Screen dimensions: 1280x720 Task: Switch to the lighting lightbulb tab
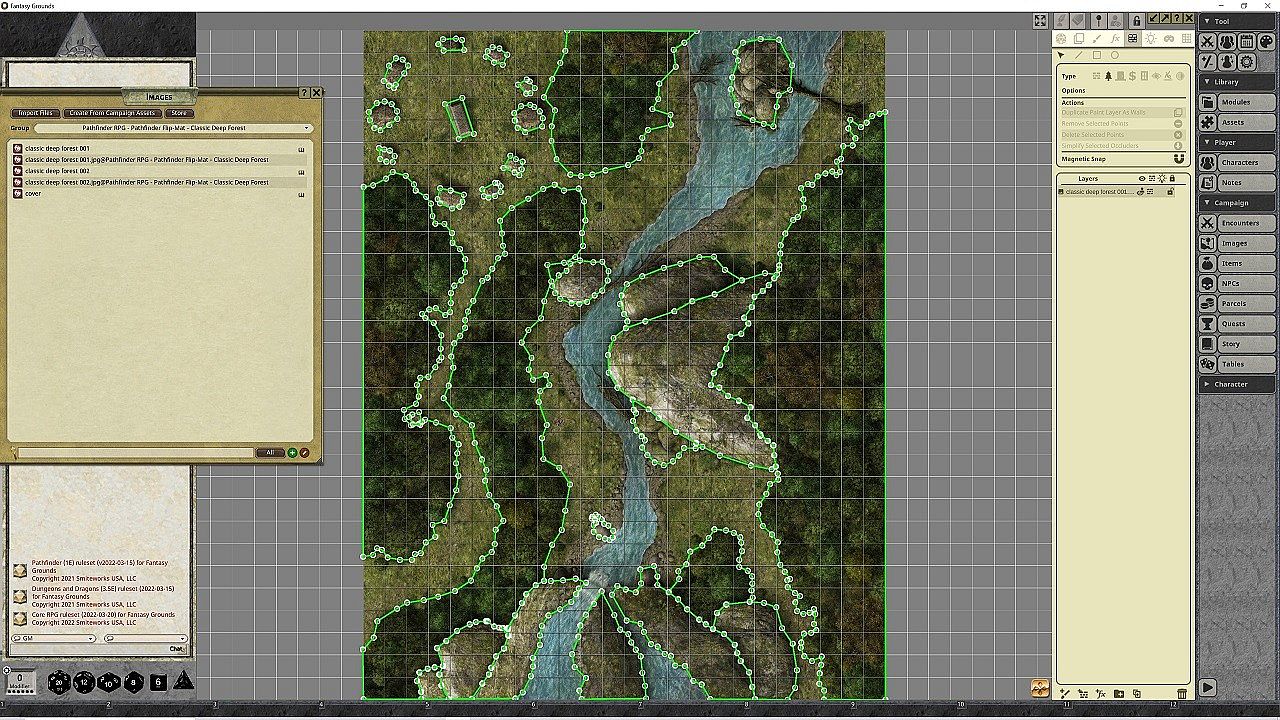(x=1150, y=39)
